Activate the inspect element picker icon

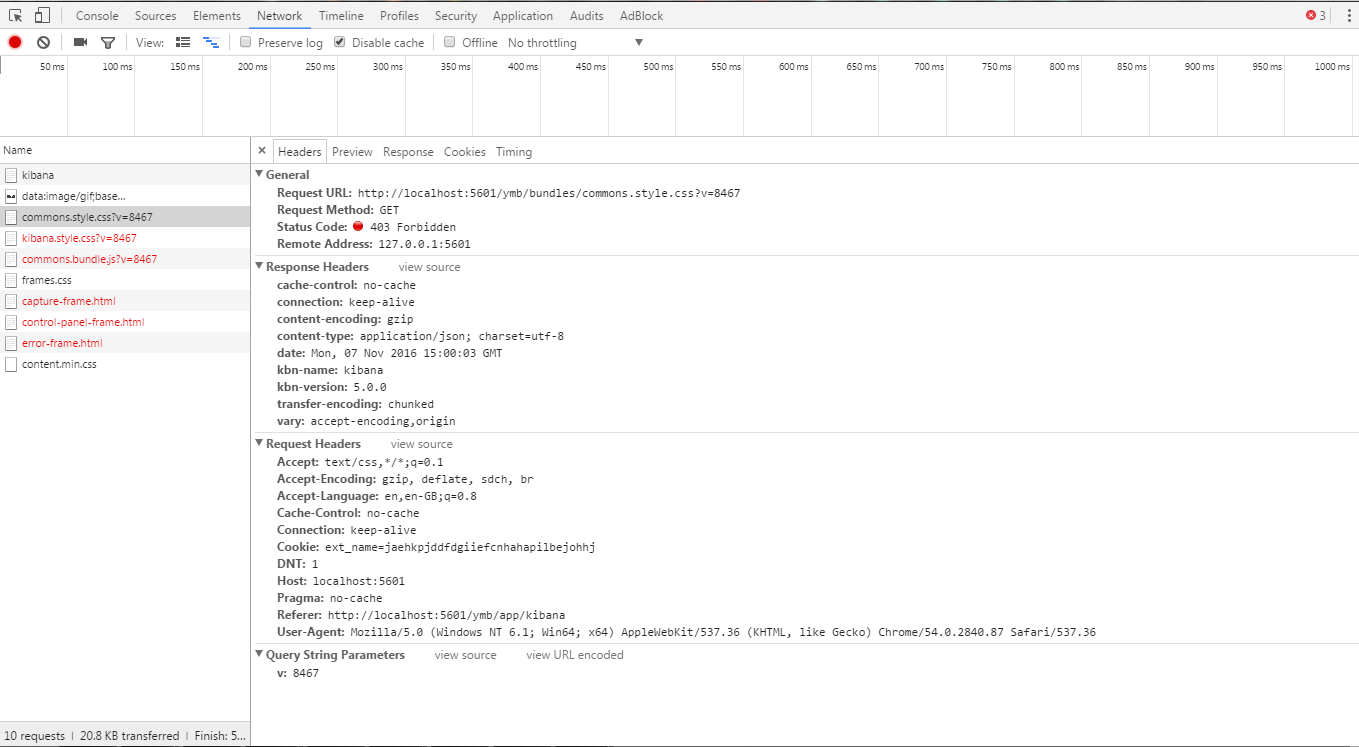15,15
